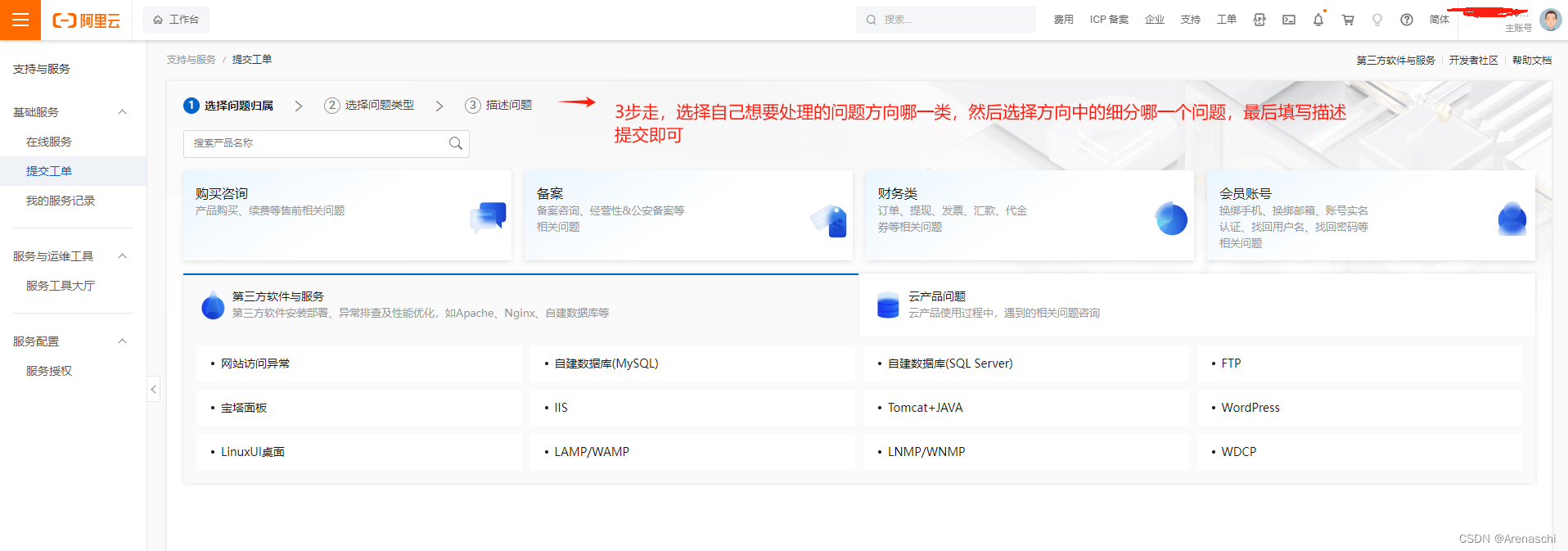
Task: Go to step 2 选择问题类型
Action: [369, 106]
